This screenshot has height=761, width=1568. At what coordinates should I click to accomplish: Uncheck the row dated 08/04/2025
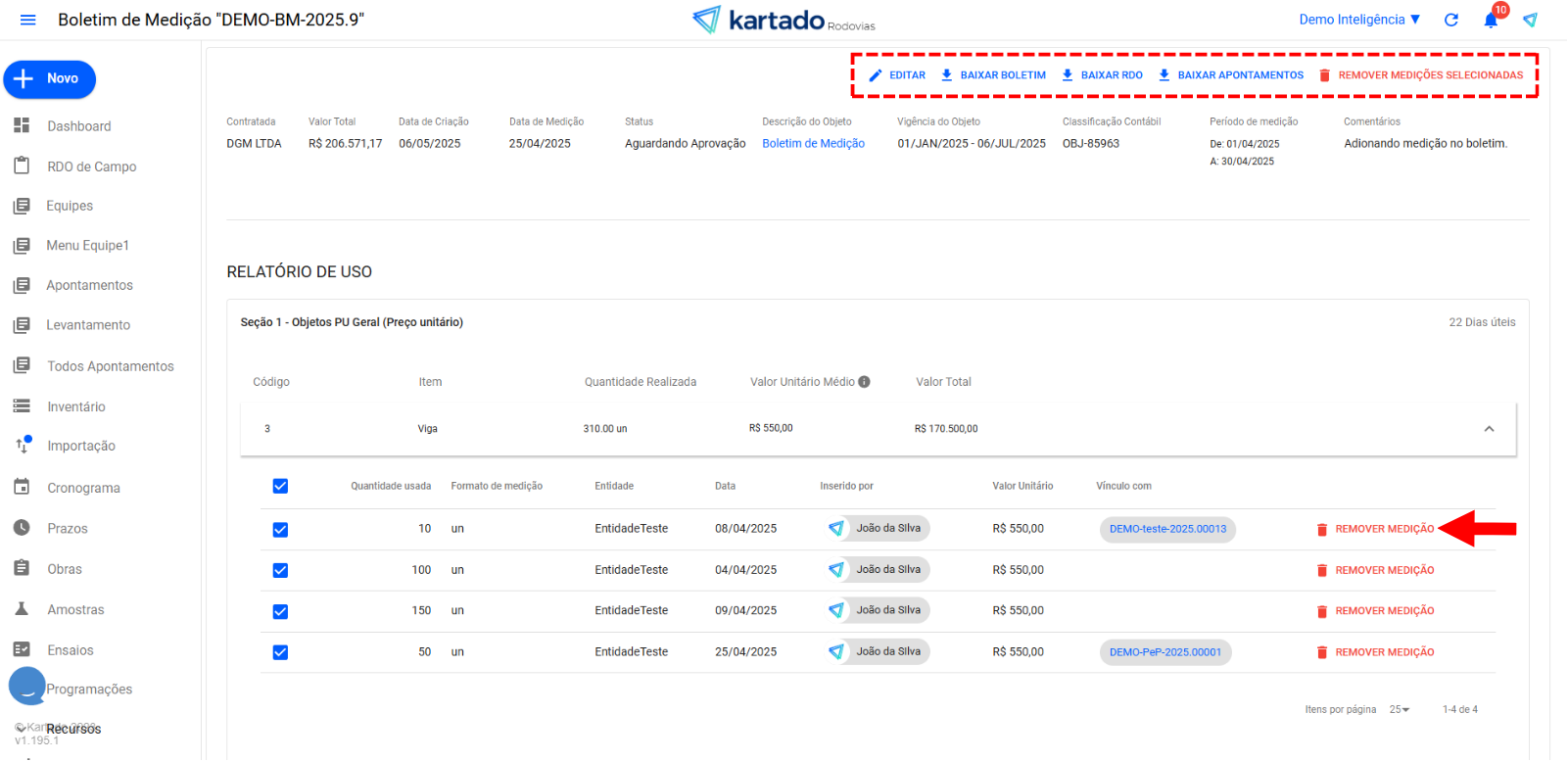tap(280, 530)
